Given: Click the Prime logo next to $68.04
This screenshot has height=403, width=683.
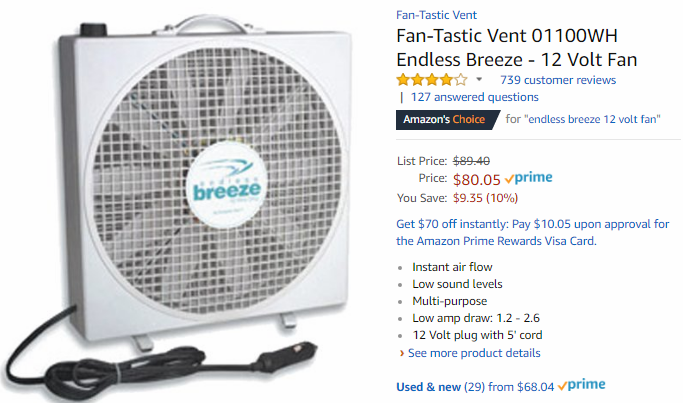Looking at the screenshot, I should [582, 385].
